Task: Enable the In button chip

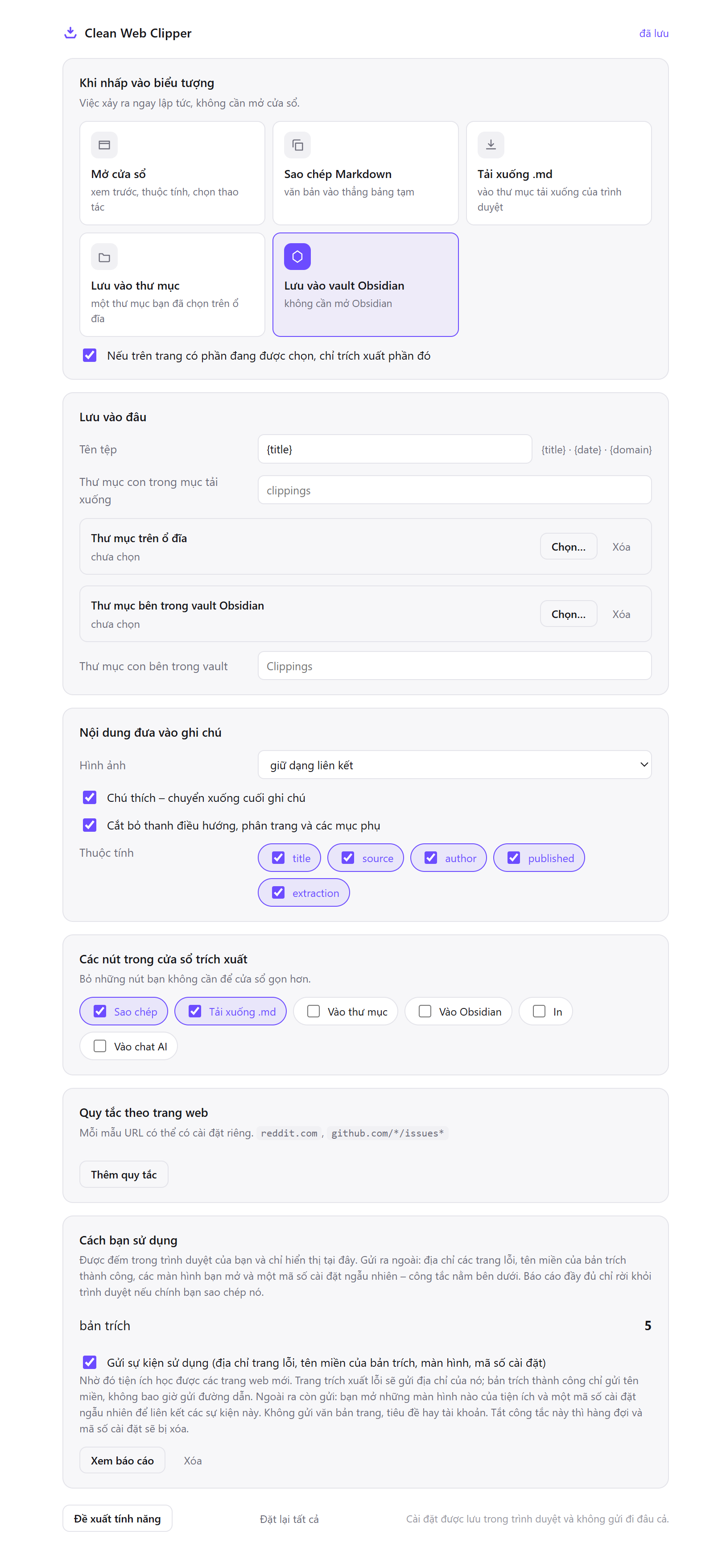Action: pyautogui.click(x=545, y=1011)
